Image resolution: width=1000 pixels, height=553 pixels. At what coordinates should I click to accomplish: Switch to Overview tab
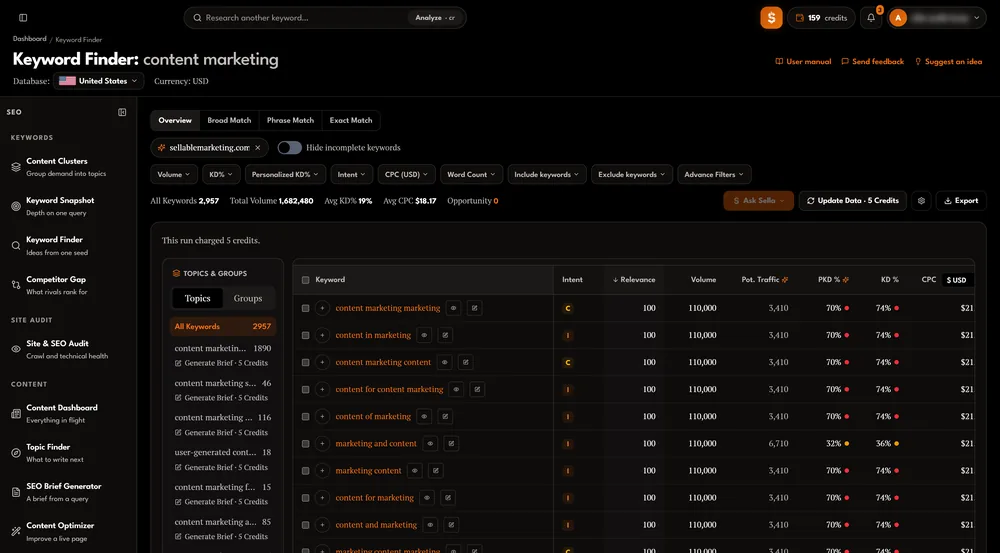pyautogui.click(x=175, y=121)
